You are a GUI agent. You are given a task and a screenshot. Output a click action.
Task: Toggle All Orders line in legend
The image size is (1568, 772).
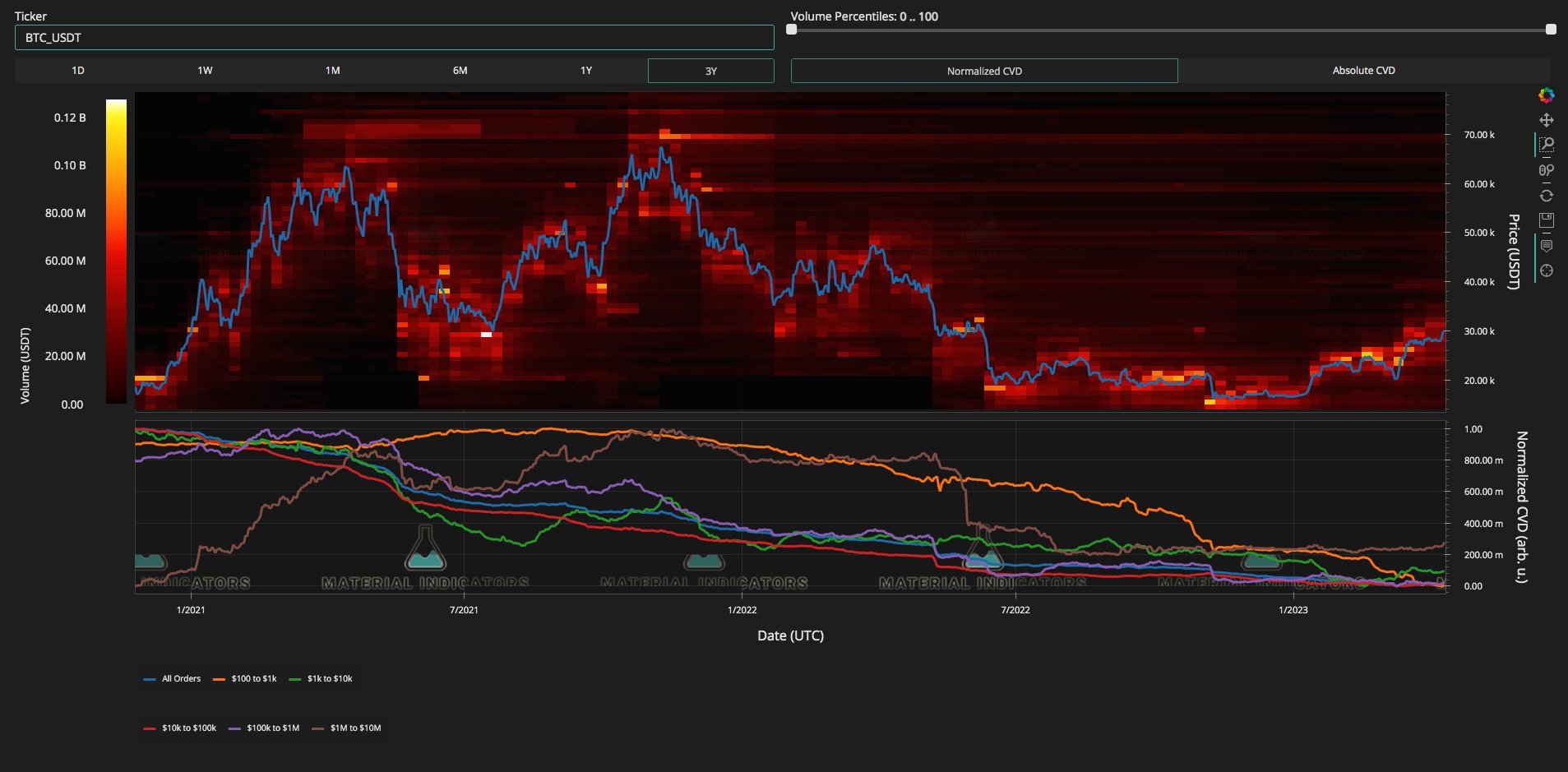point(181,679)
